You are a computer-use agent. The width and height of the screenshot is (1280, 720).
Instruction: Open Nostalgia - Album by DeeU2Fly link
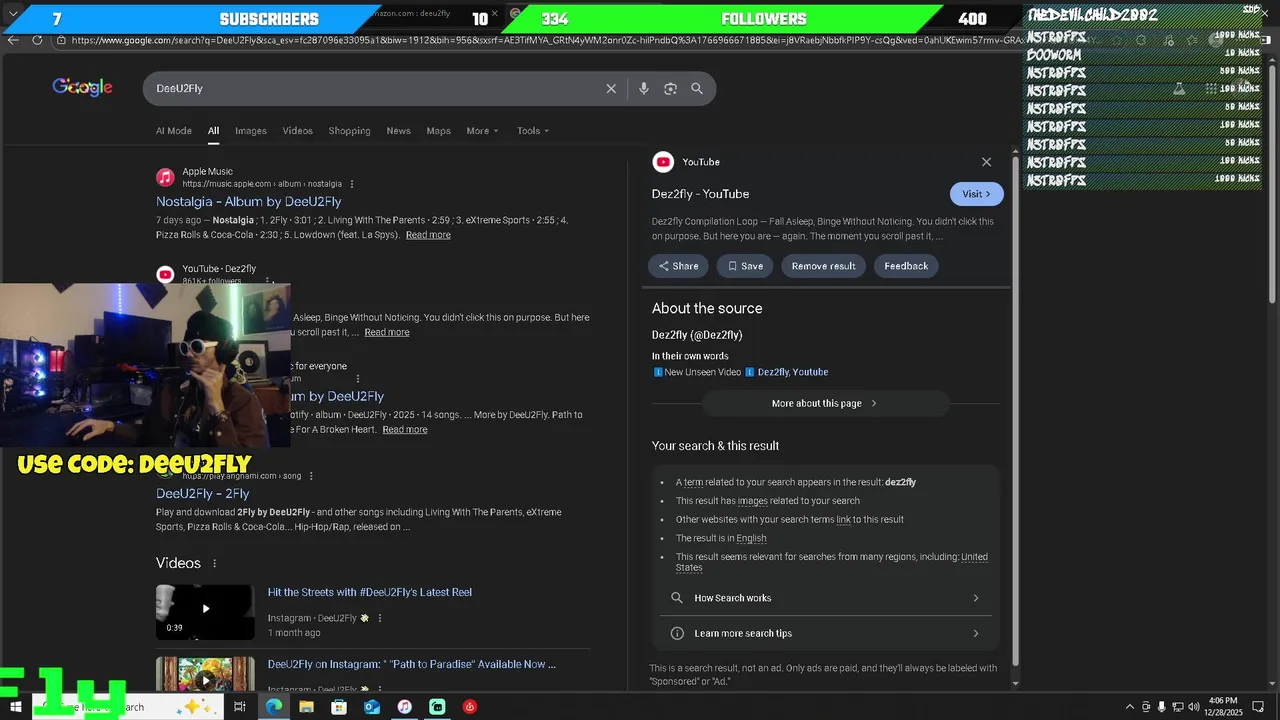click(248, 201)
